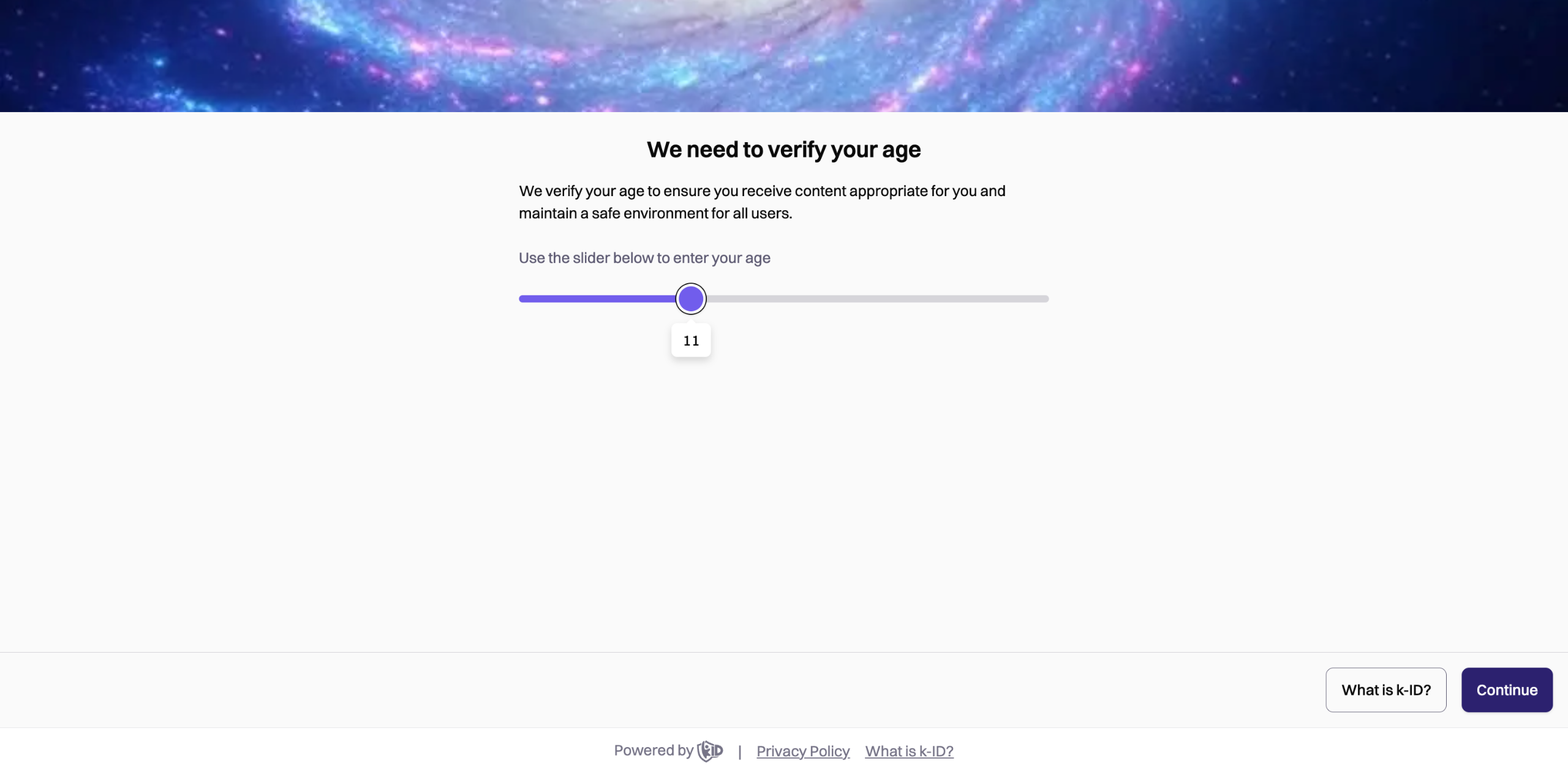Click the far-left start of the age slider
The height and width of the screenshot is (774, 1568).
tap(522, 299)
